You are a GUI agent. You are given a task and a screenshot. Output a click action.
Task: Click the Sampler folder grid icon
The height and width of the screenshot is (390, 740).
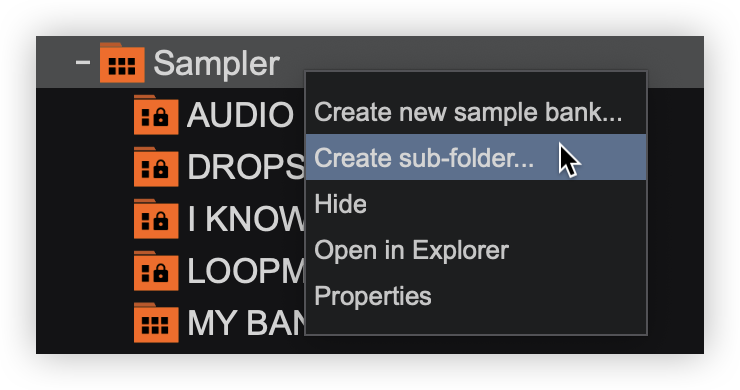(122, 63)
